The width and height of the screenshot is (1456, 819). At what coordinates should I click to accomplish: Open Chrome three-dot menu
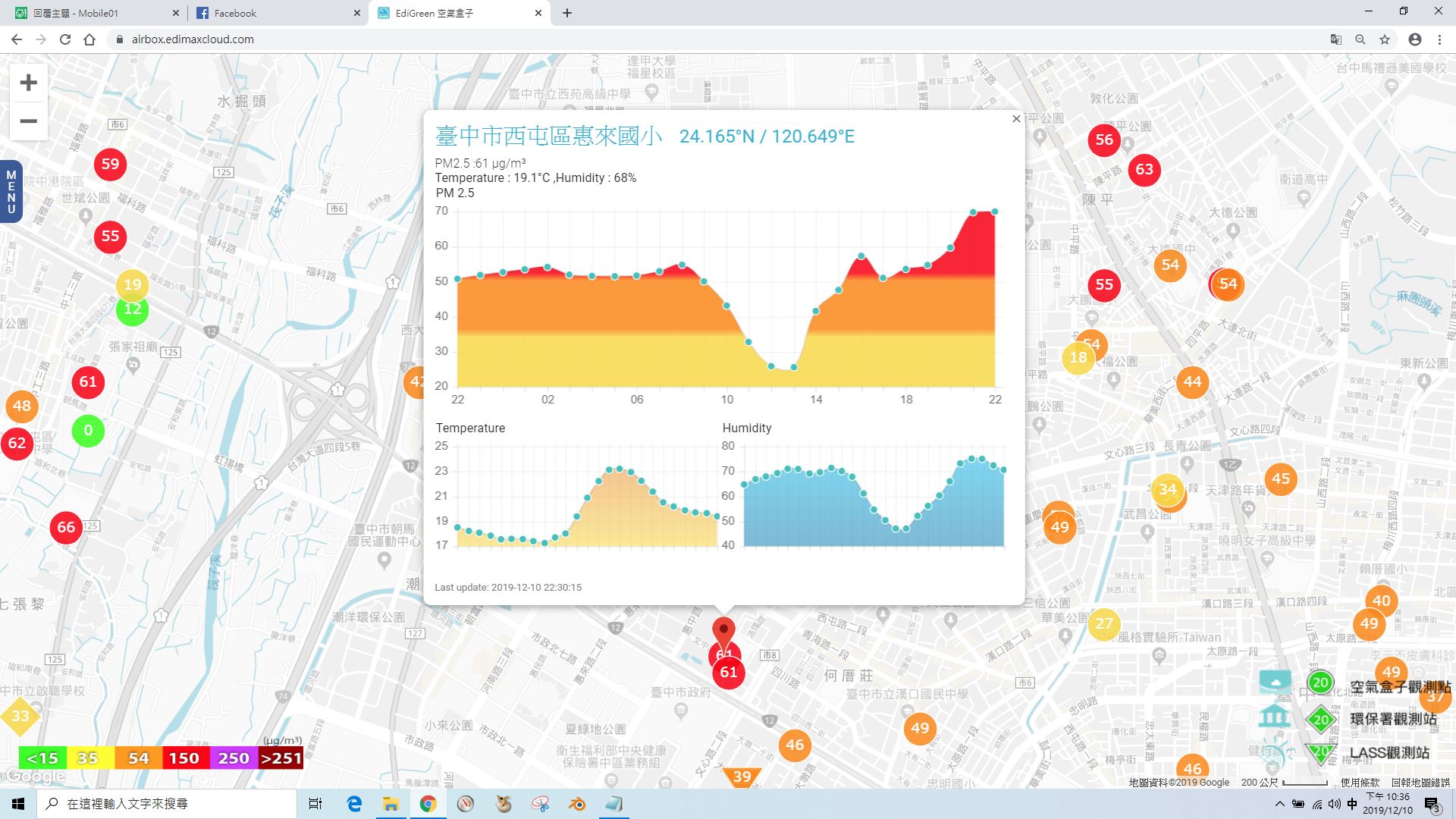(1439, 39)
